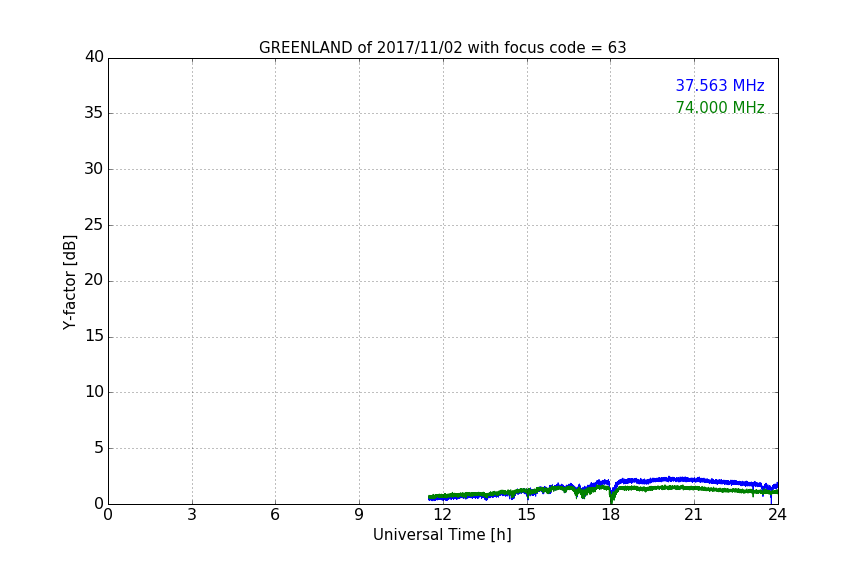Image resolution: width=864 pixels, height=576 pixels.
Task: Click the sharp dip in traces at hour 18
Action: (x=611, y=497)
